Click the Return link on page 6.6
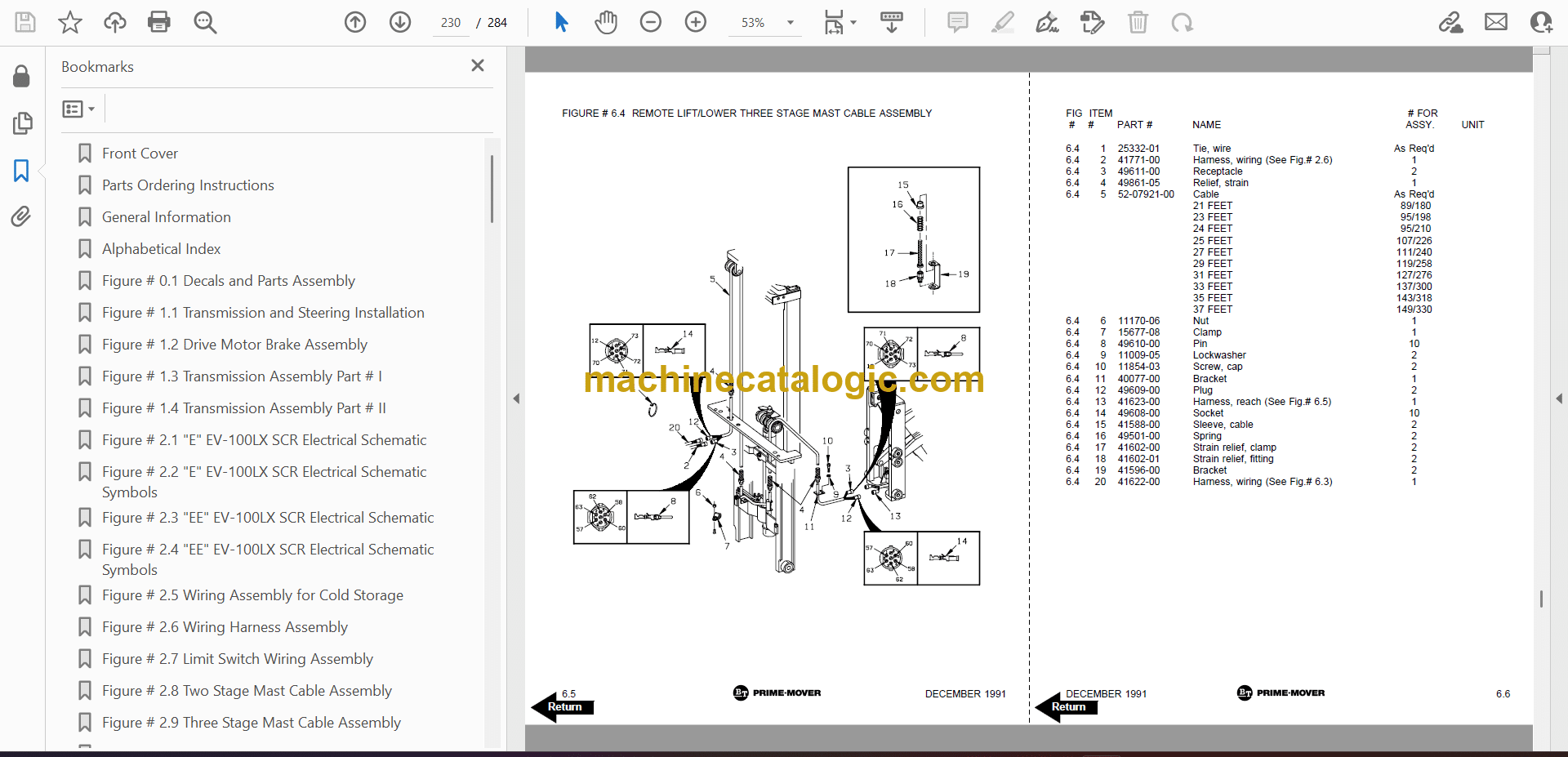 [x=1067, y=707]
